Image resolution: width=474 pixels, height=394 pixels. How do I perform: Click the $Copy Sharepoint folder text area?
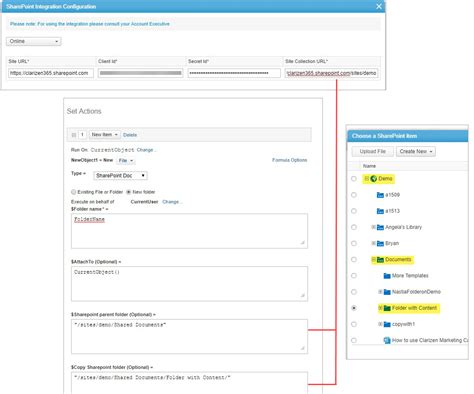189,383
